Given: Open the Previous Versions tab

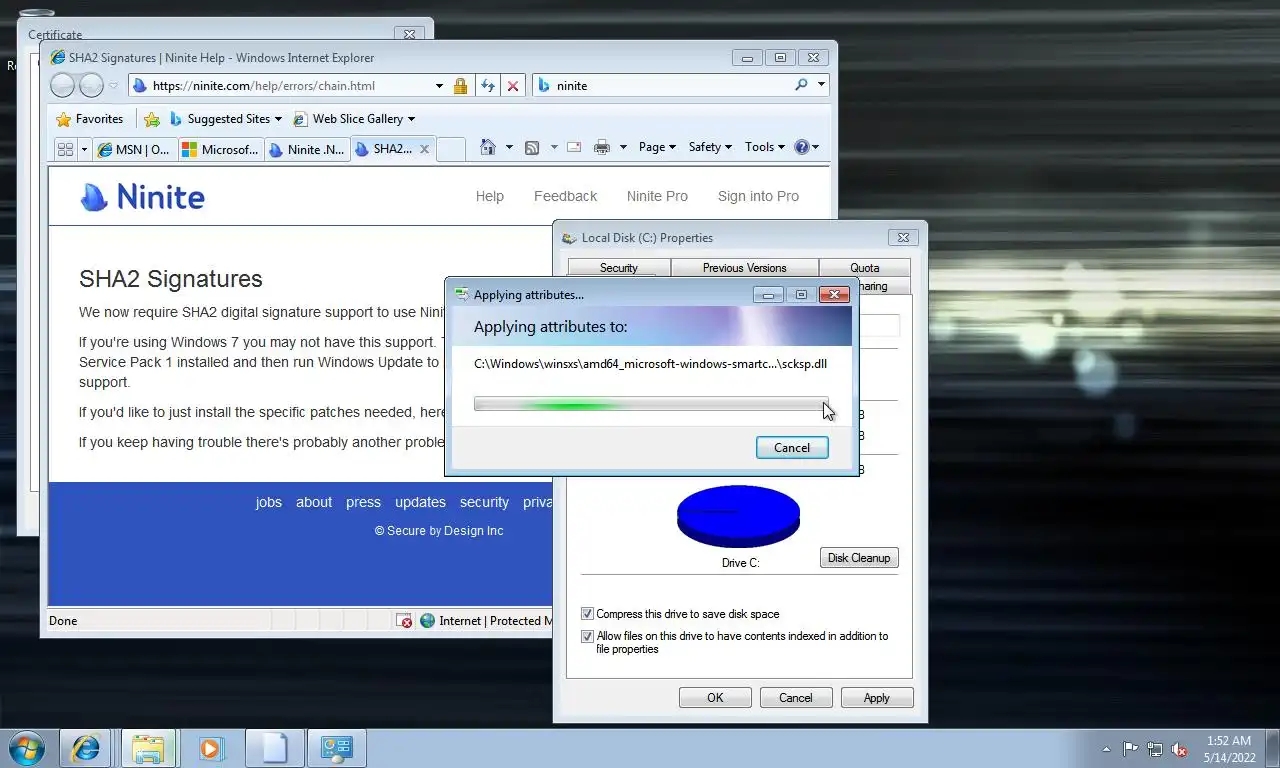Looking at the screenshot, I should point(744,268).
